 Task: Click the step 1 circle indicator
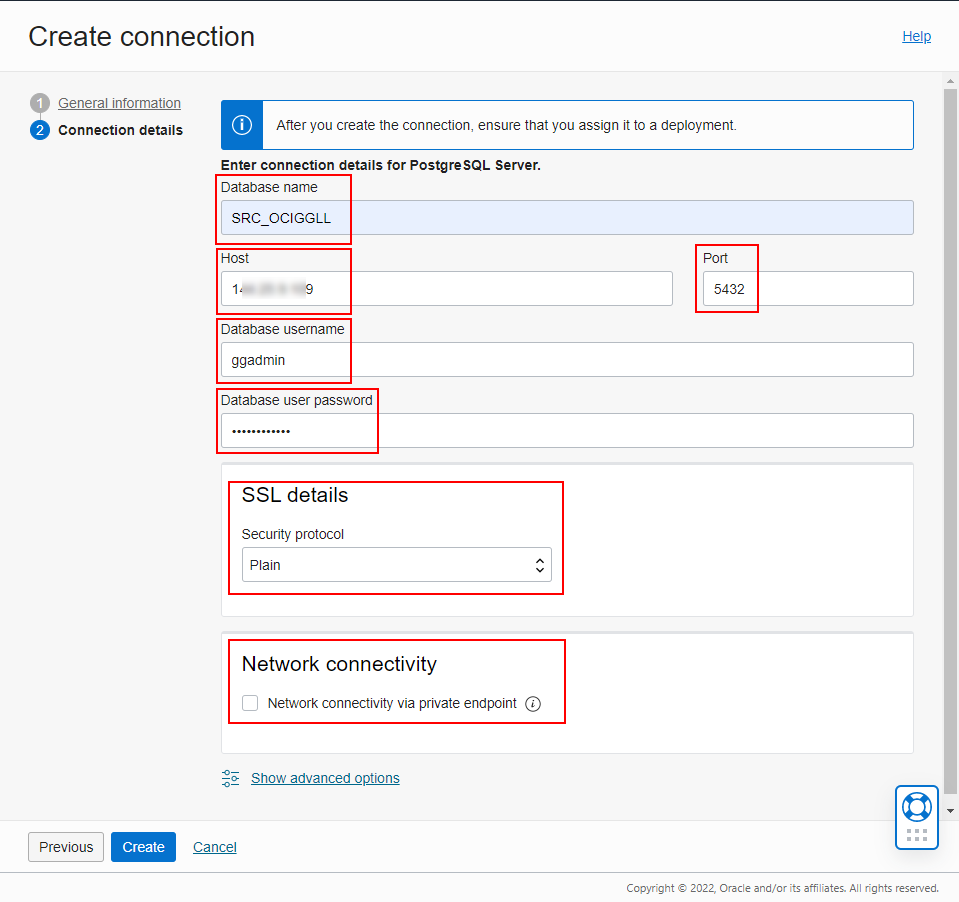point(39,103)
